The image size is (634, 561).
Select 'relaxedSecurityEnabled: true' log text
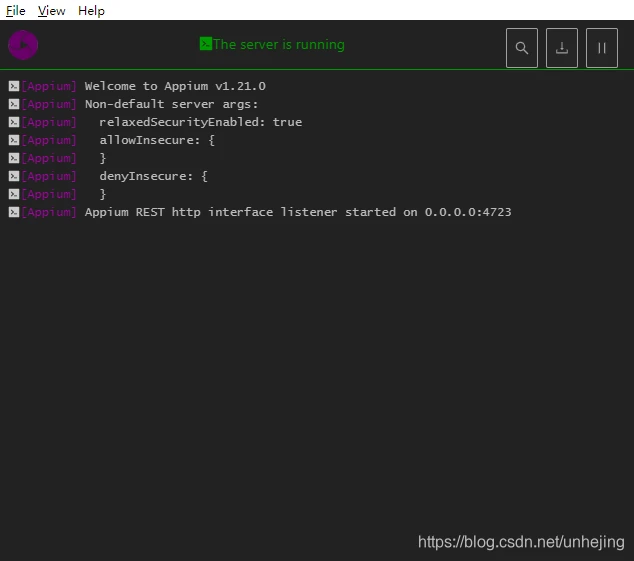tap(201, 122)
